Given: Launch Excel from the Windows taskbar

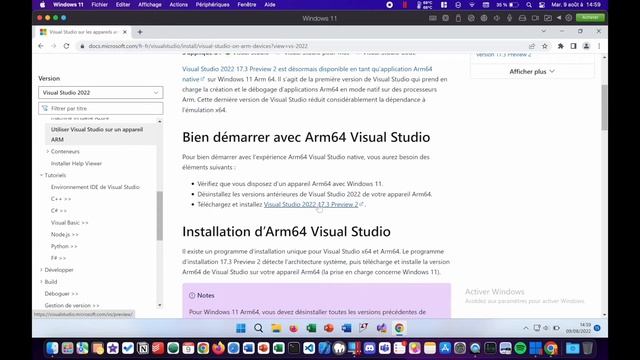Looking at the screenshot, I should click(x=311, y=328).
